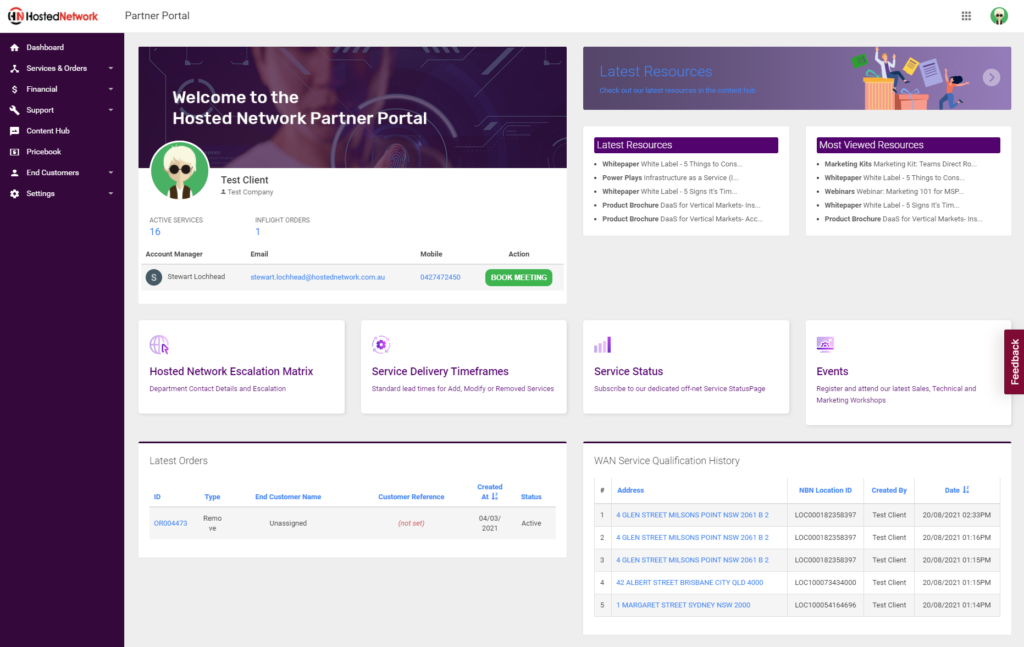Viewport: 1024px width, 647px height.
Task: Click stewart.lochhead@hostednetwork.com.au email link
Action: click(317, 277)
